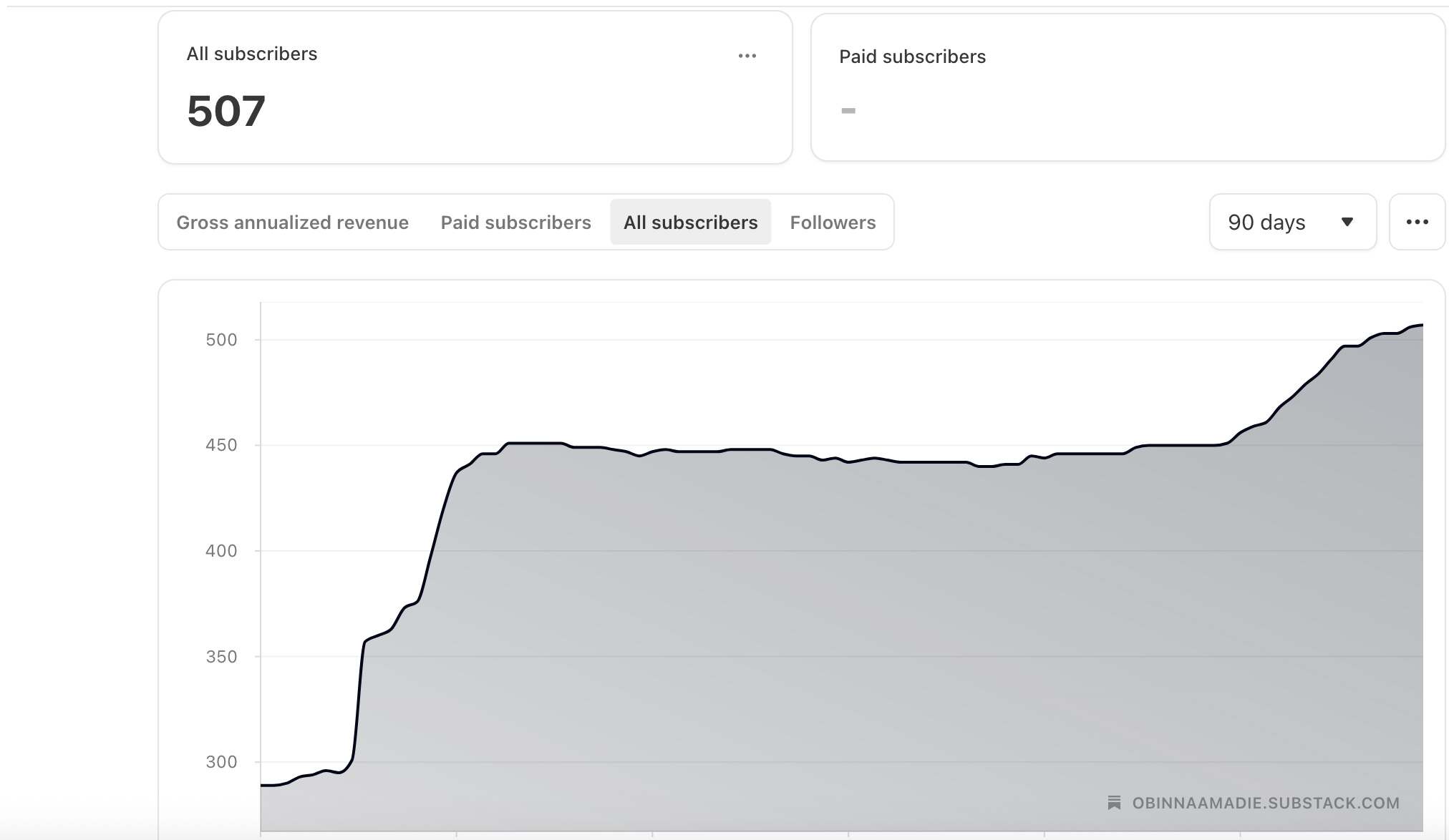
Task: Click the paid subscribers dash placeholder
Action: tap(848, 110)
